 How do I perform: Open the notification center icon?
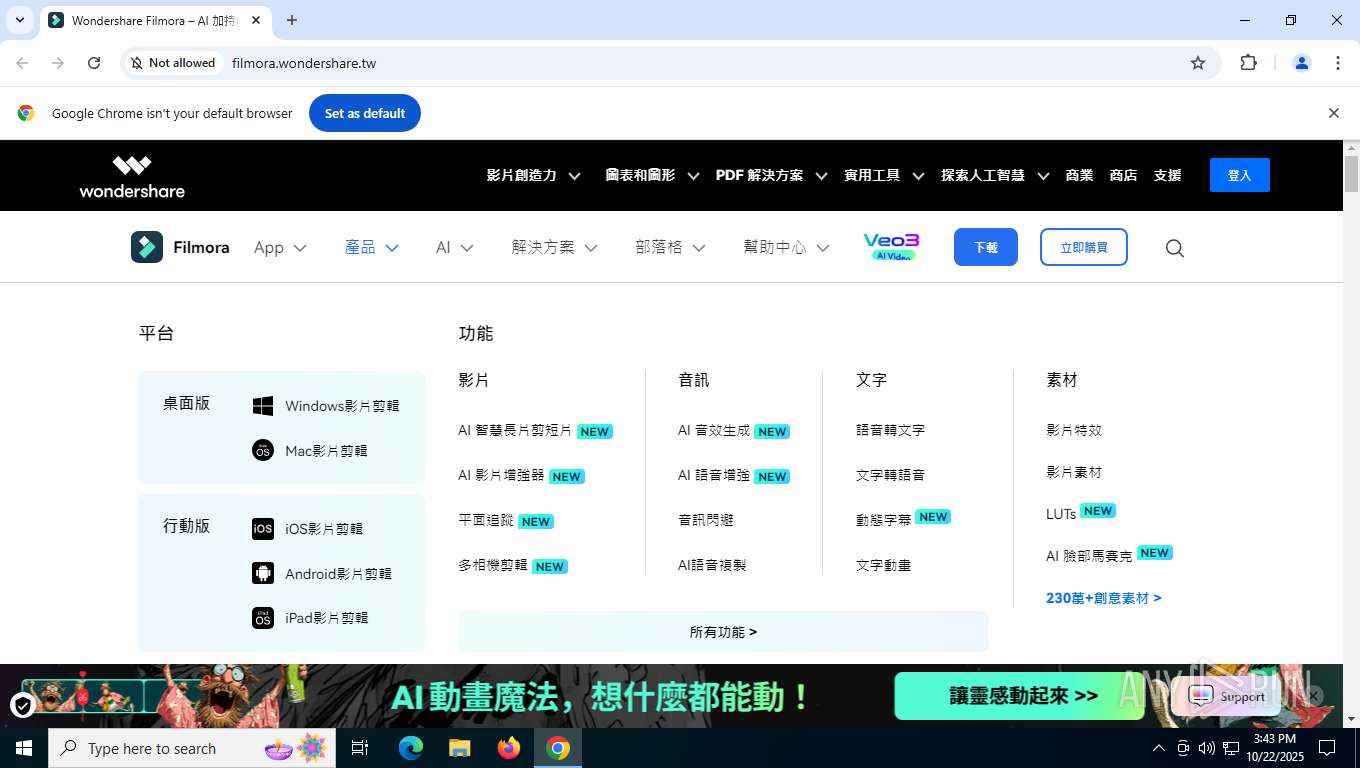(x=1327, y=748)
